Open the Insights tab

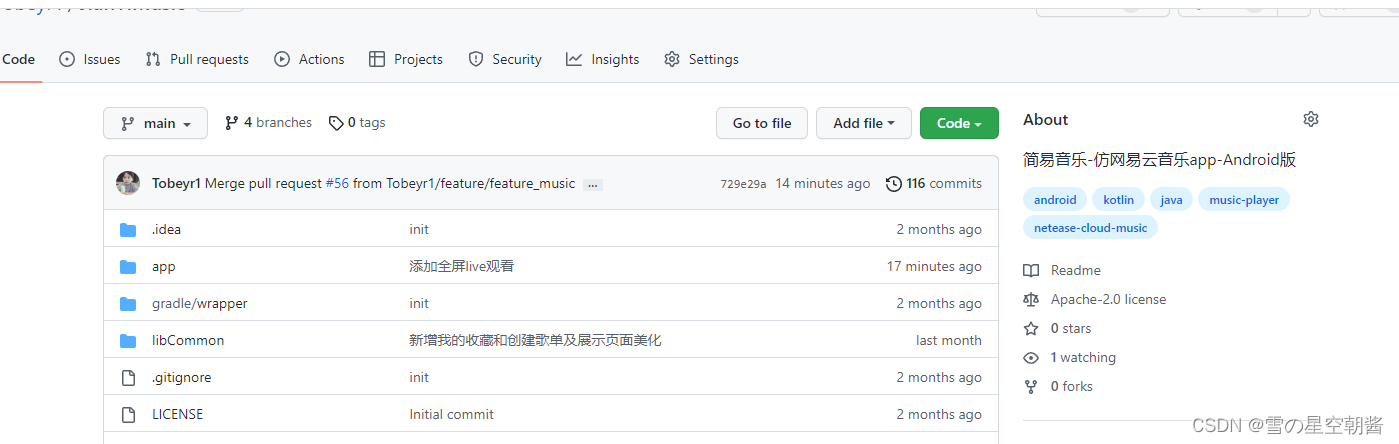[x=602, y=60]
